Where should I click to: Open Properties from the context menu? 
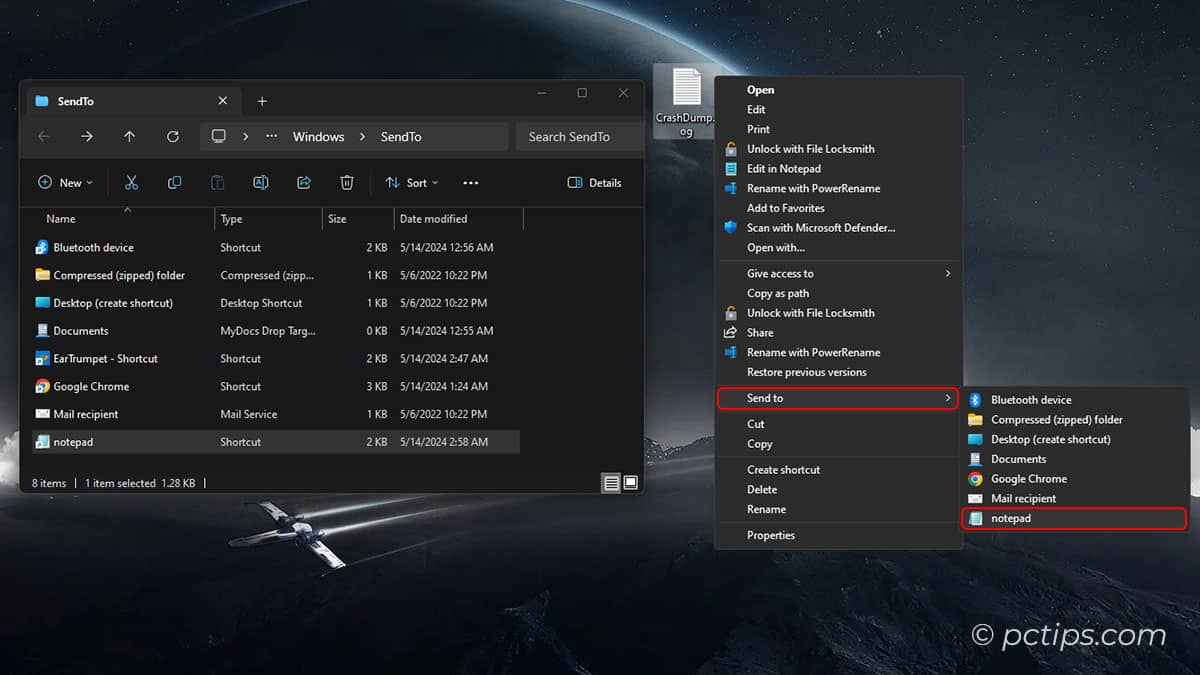(770, 535)
